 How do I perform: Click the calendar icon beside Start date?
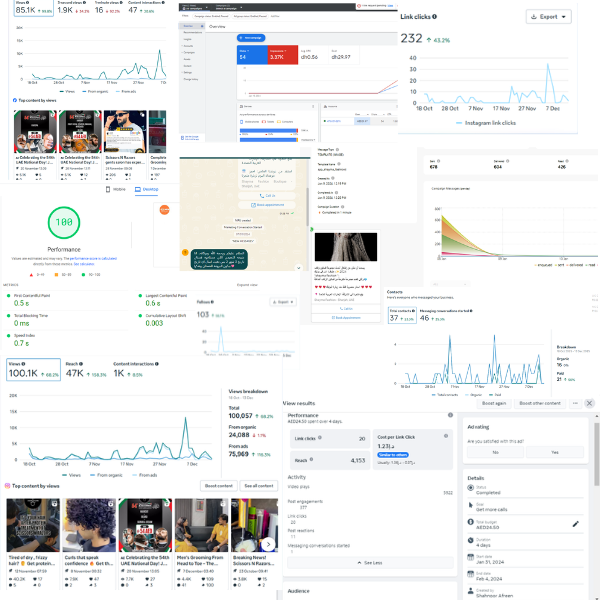coord(471,557)
